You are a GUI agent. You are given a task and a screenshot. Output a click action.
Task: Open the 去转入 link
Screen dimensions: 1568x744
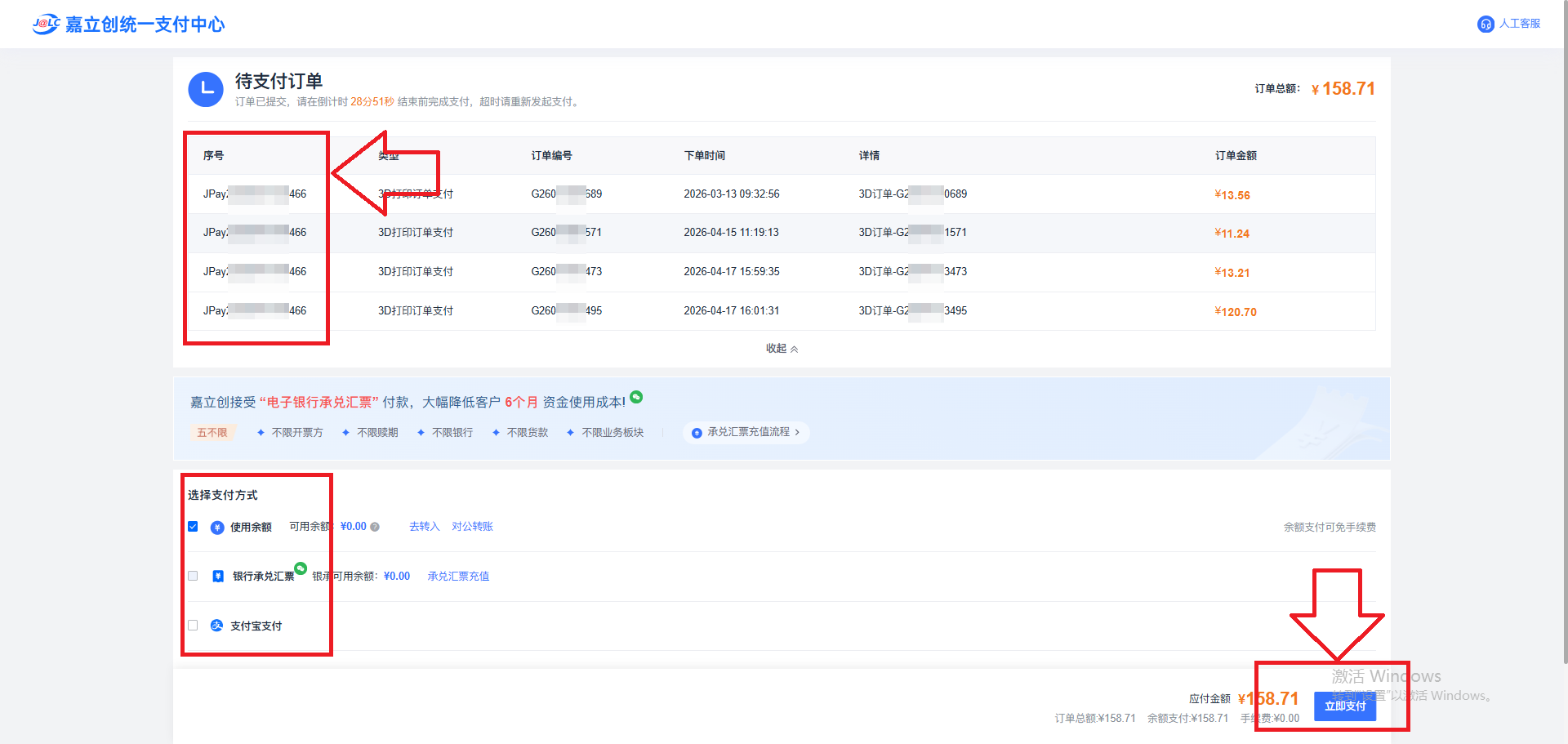click(424, 527)
